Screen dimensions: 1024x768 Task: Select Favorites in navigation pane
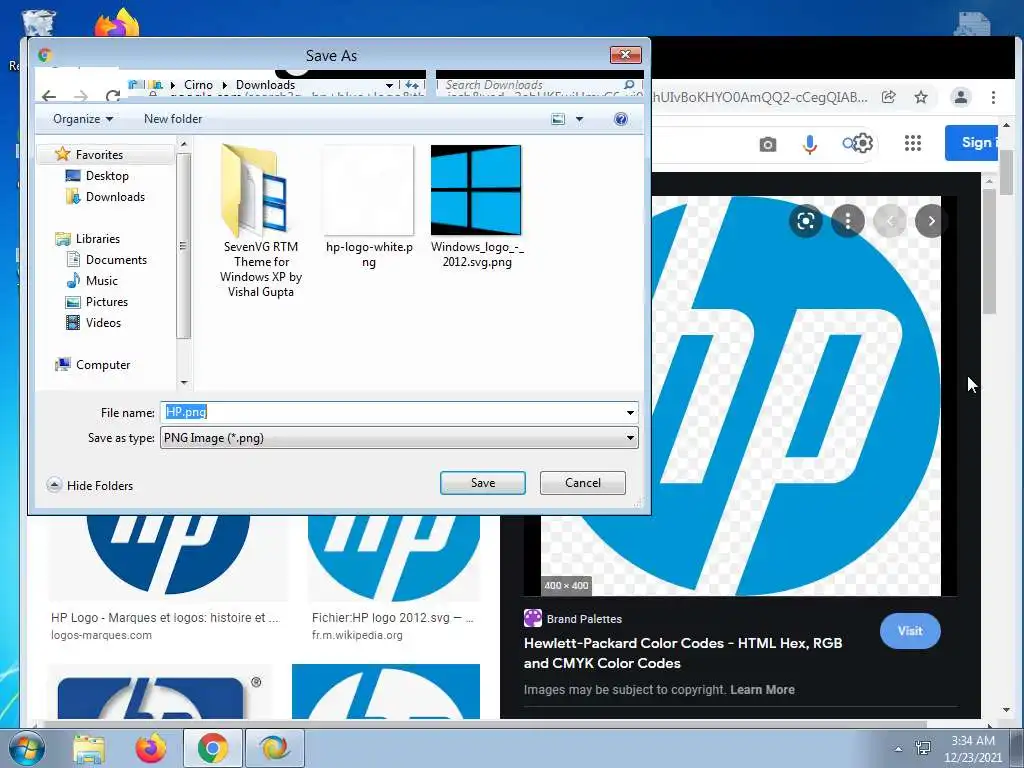[x=99, y=155]
